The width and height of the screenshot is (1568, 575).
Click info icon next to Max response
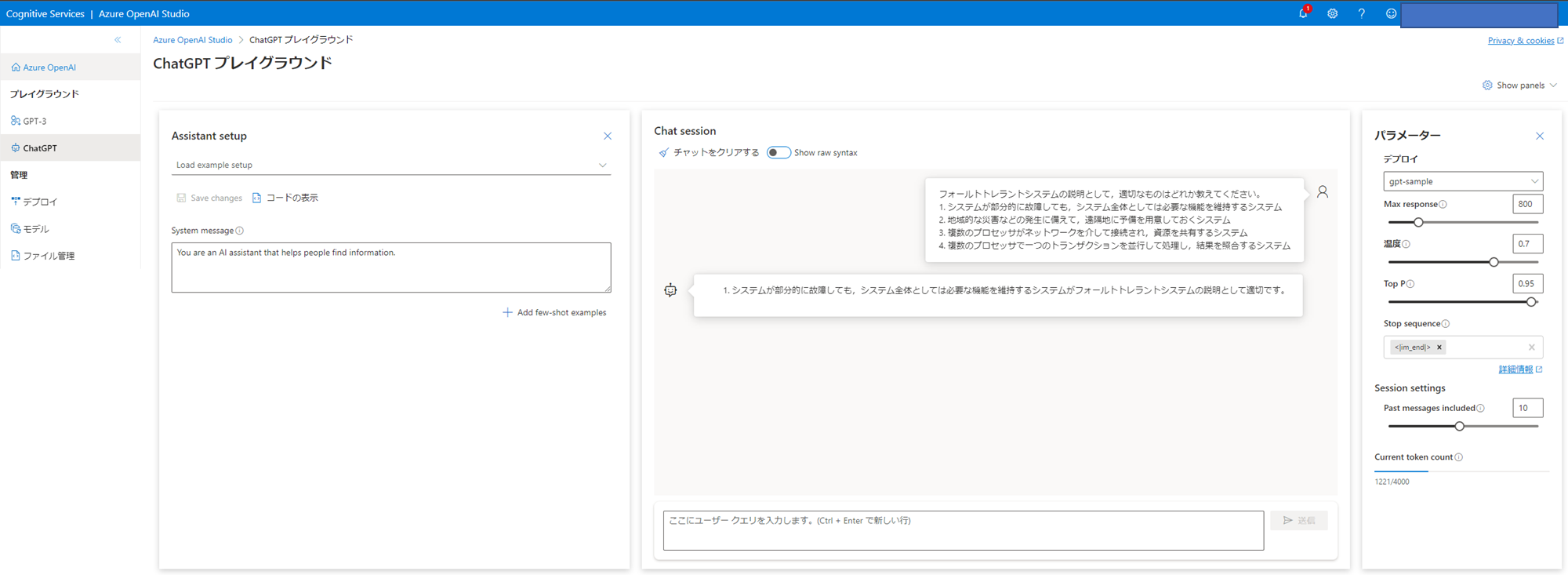[1443, 205]
